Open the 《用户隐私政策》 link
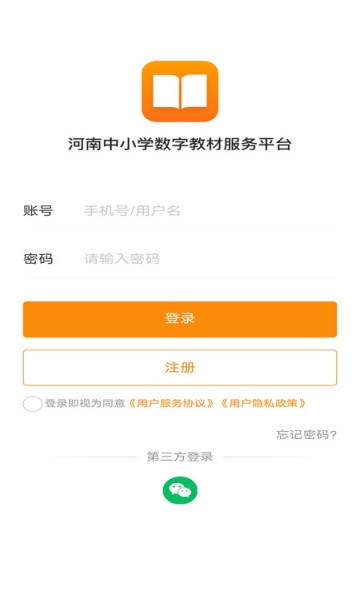 click(x=263, y=403)
